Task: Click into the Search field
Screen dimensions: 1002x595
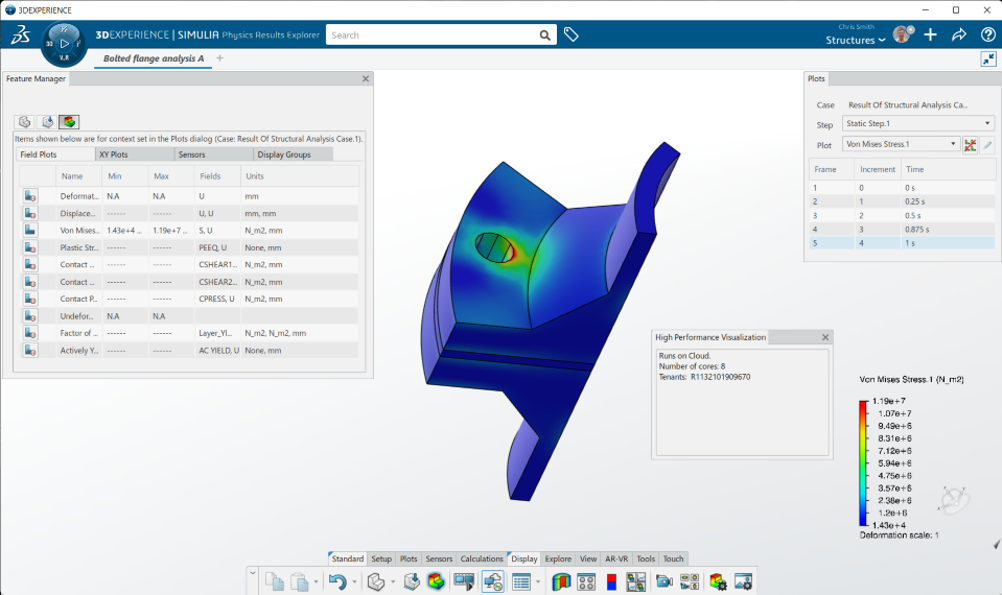Action: (432, 35)
